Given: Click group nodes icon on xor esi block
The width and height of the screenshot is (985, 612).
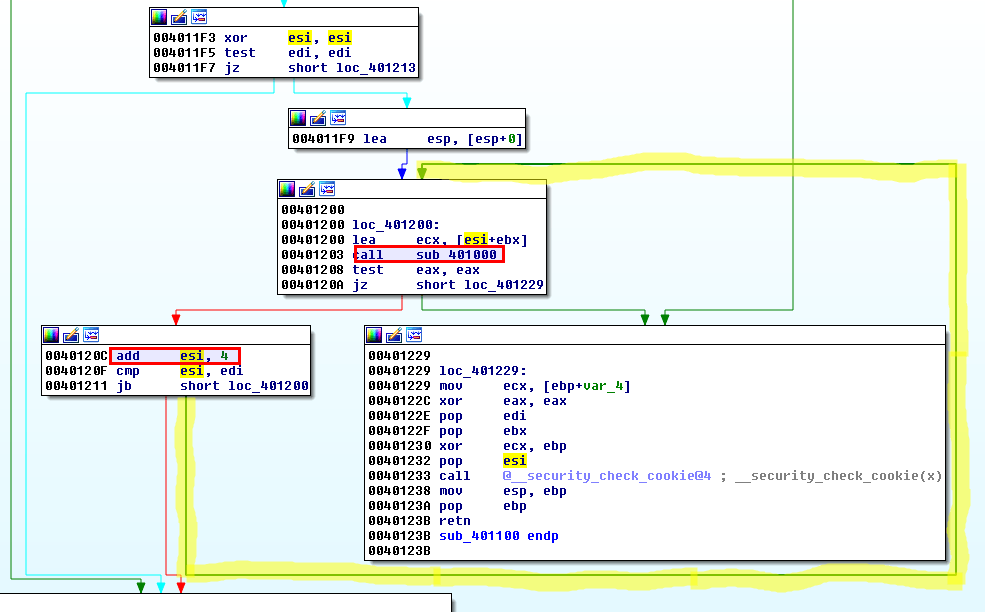Looking at the screenshot, I should pos(199,17).
